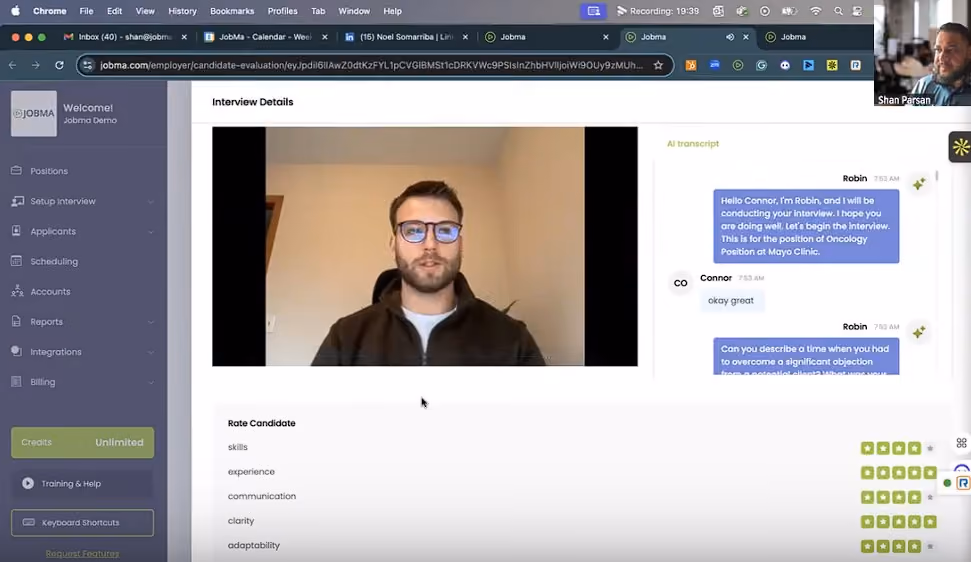Click the Accounts sidebar icon
971x562 pixels.
(17, 291)
